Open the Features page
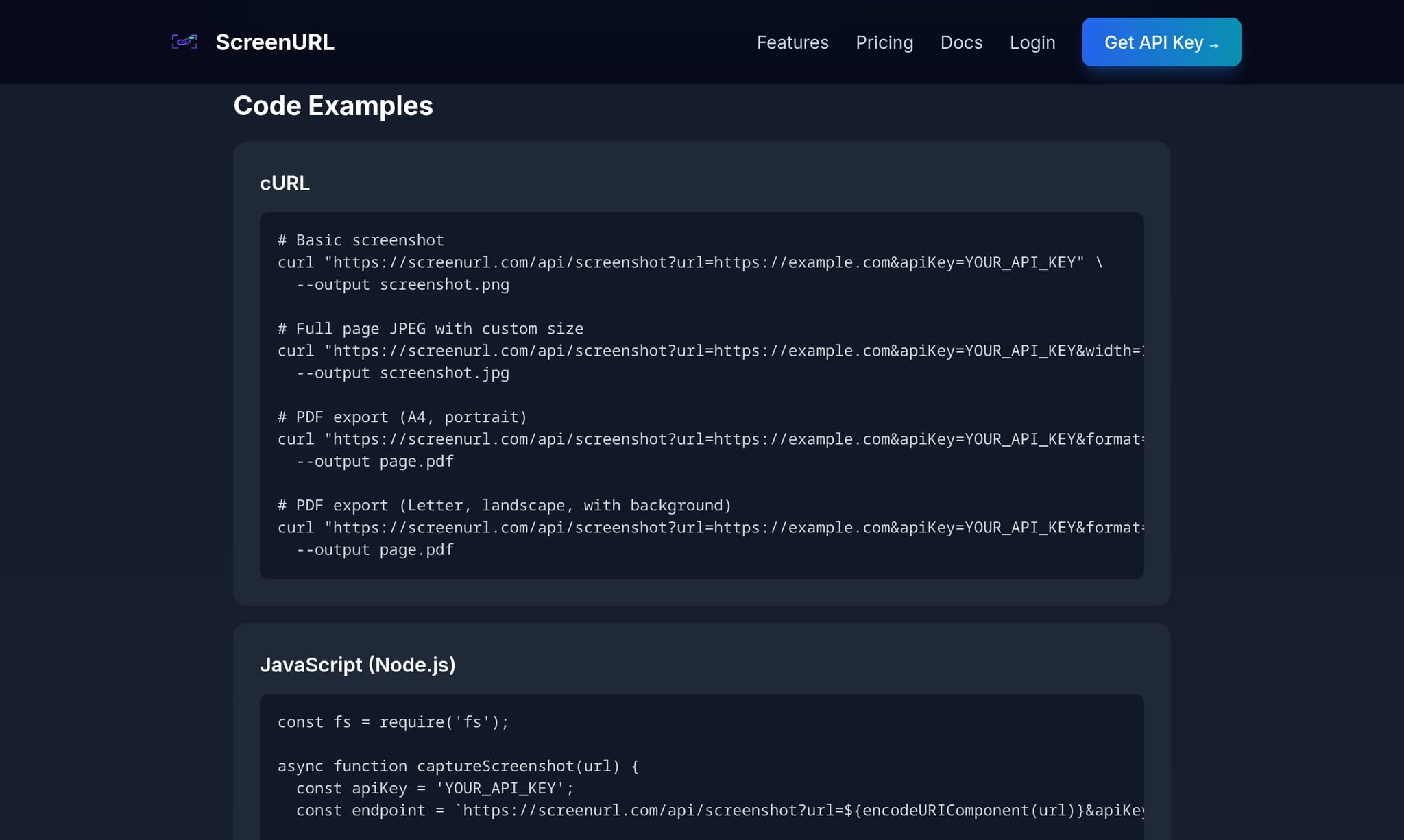This screenshot has width=1404, height=840. pyautogui.click(x=792, y=42)
